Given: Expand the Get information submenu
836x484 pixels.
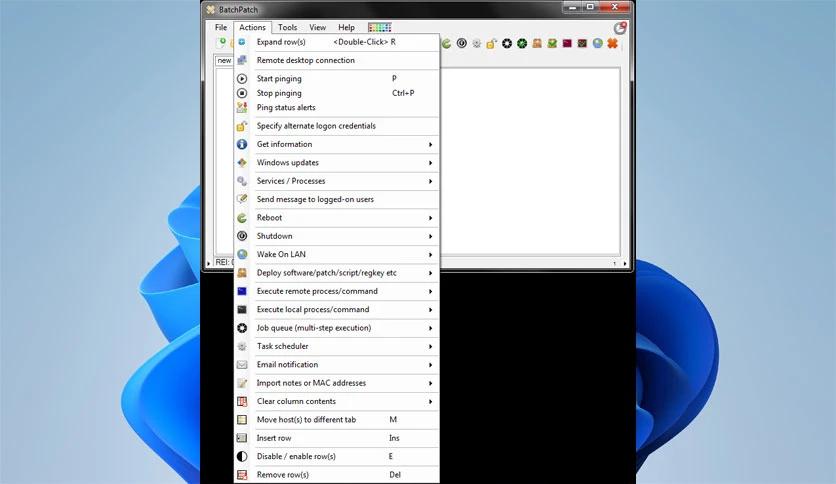Looking at the screenshot, I should tap(337, 144).
